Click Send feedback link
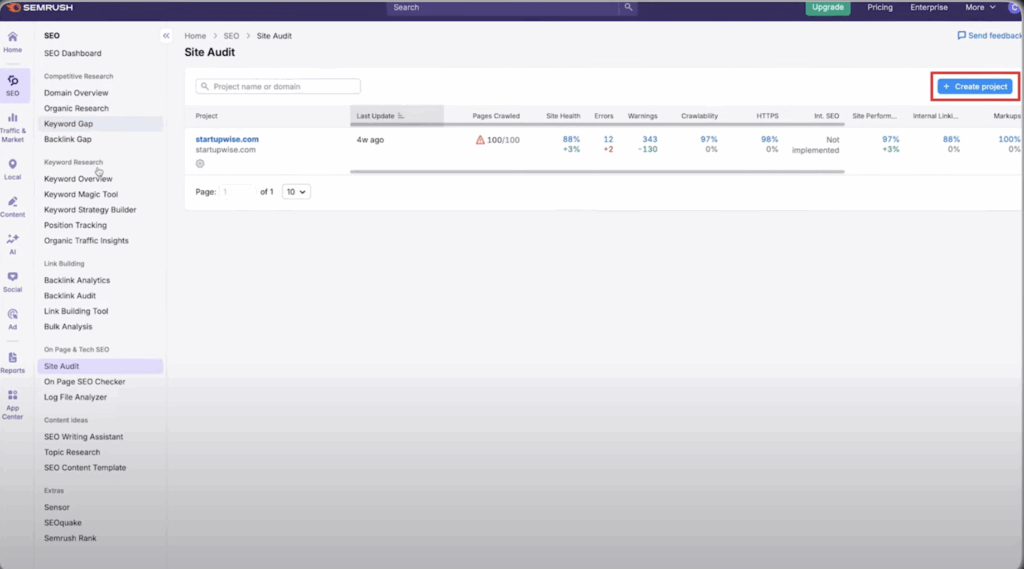1024x569 pixels. click(989, 36)
